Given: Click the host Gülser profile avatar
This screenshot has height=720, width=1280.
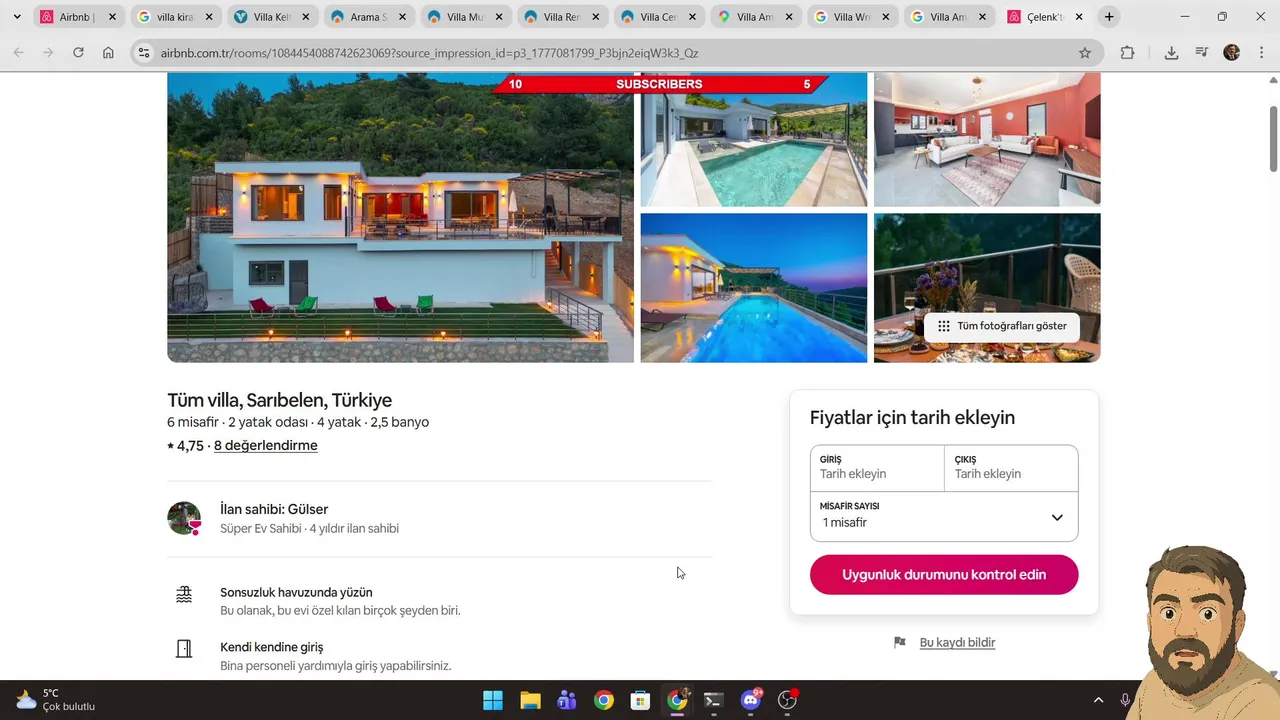Looking at the screenshot, I should (x=184, y=518).
